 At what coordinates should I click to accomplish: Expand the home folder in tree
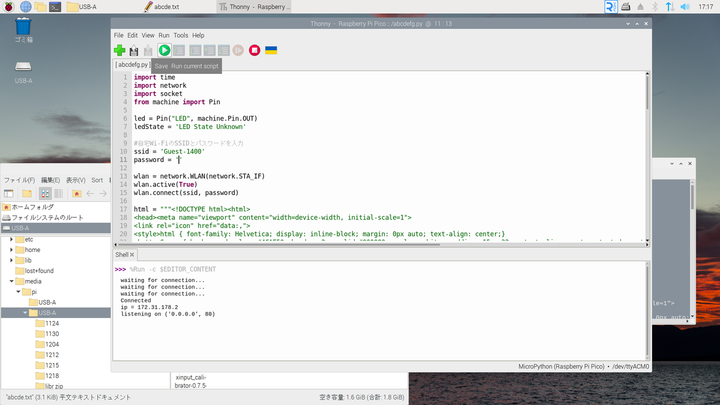coord(12,250)
